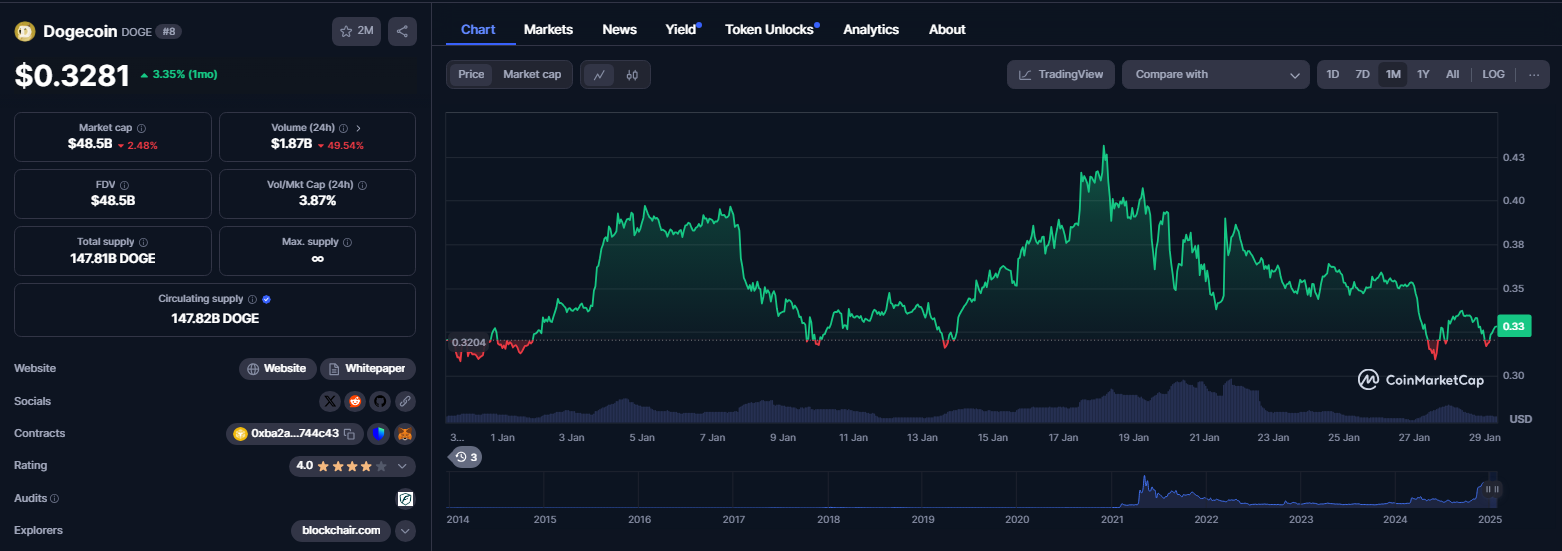Click the blue shield icon beside contract

tap(378, 434)
